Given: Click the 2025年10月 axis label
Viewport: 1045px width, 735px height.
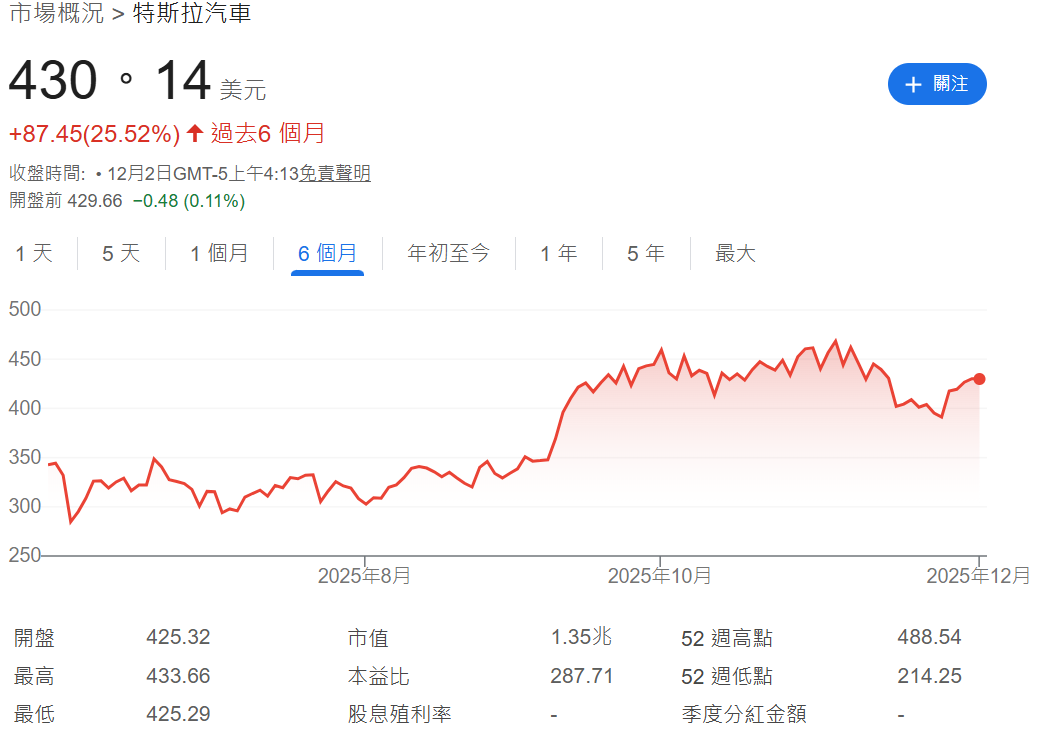Looking at the screenshot, I should [660, 575].
